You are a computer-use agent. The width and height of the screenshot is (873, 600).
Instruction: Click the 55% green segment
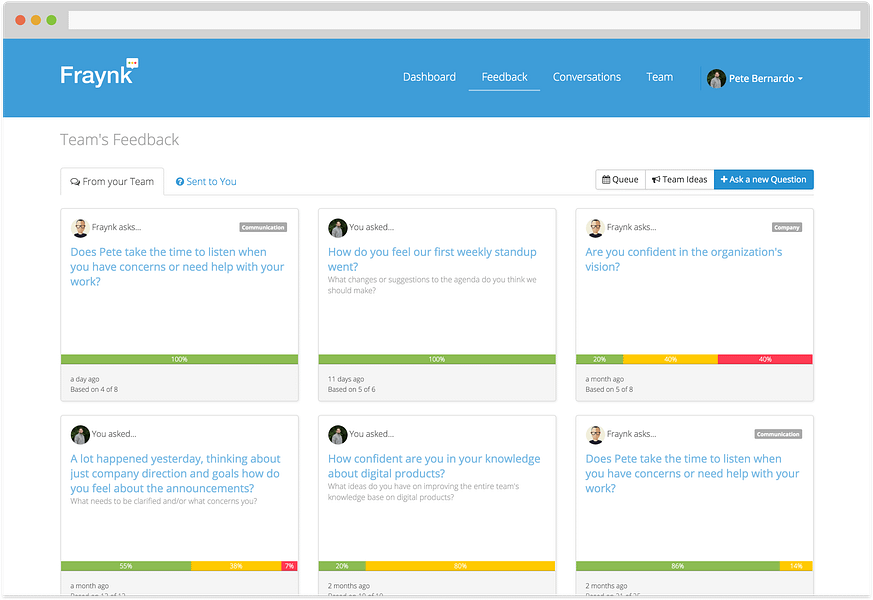click(126, 566)
